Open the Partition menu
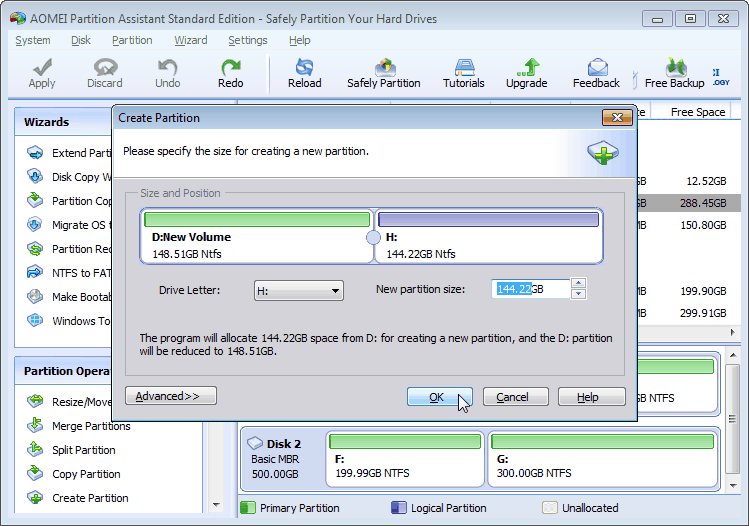 pyautogui.click(x=132, y=41)
